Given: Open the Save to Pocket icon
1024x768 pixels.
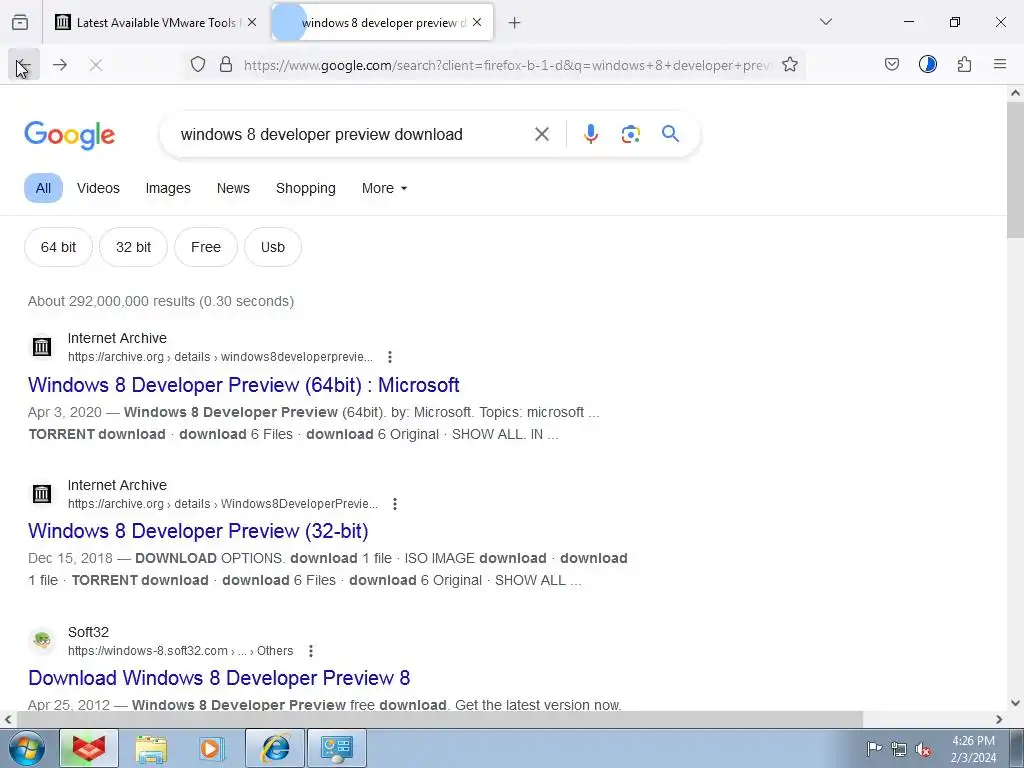Looking at the screenshot, I should (x=891, y=64).
